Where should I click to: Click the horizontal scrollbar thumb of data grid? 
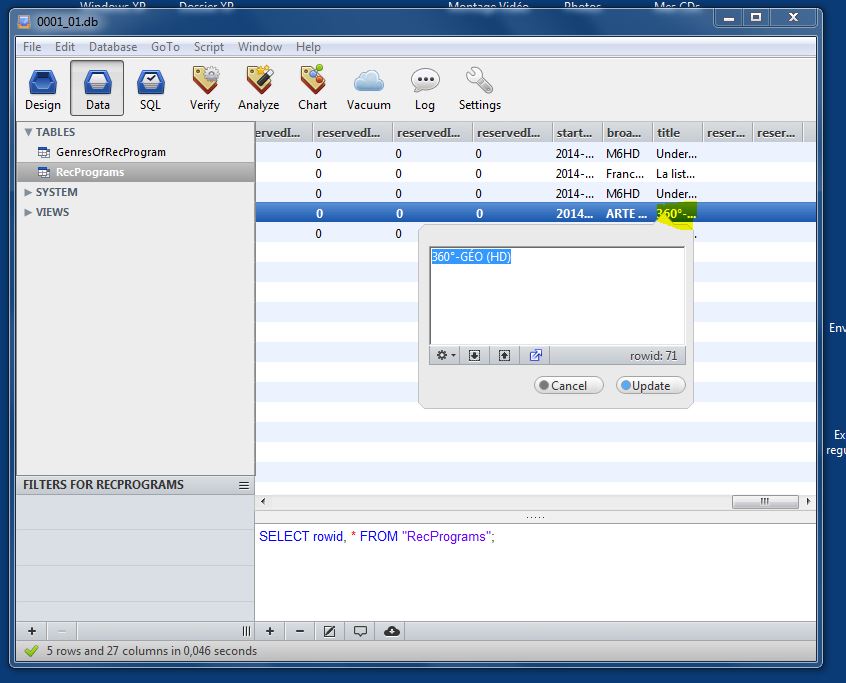765,502
